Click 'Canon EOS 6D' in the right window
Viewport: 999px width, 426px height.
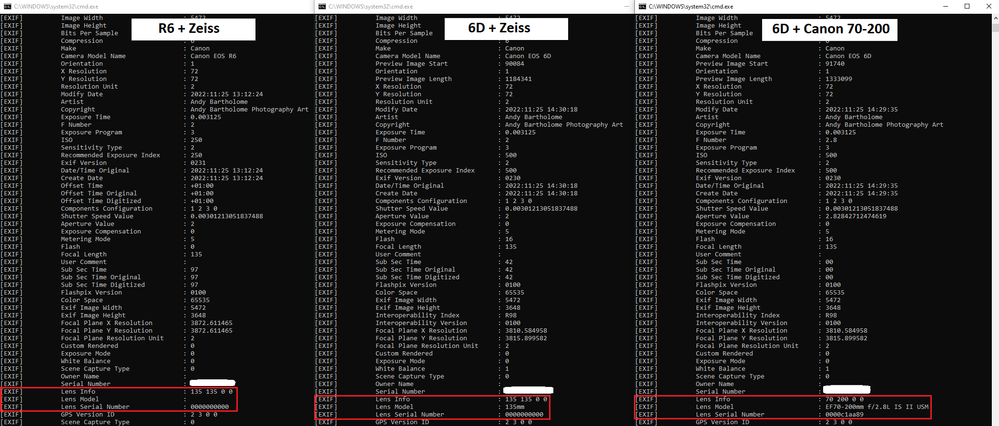(x=847, y=56)
